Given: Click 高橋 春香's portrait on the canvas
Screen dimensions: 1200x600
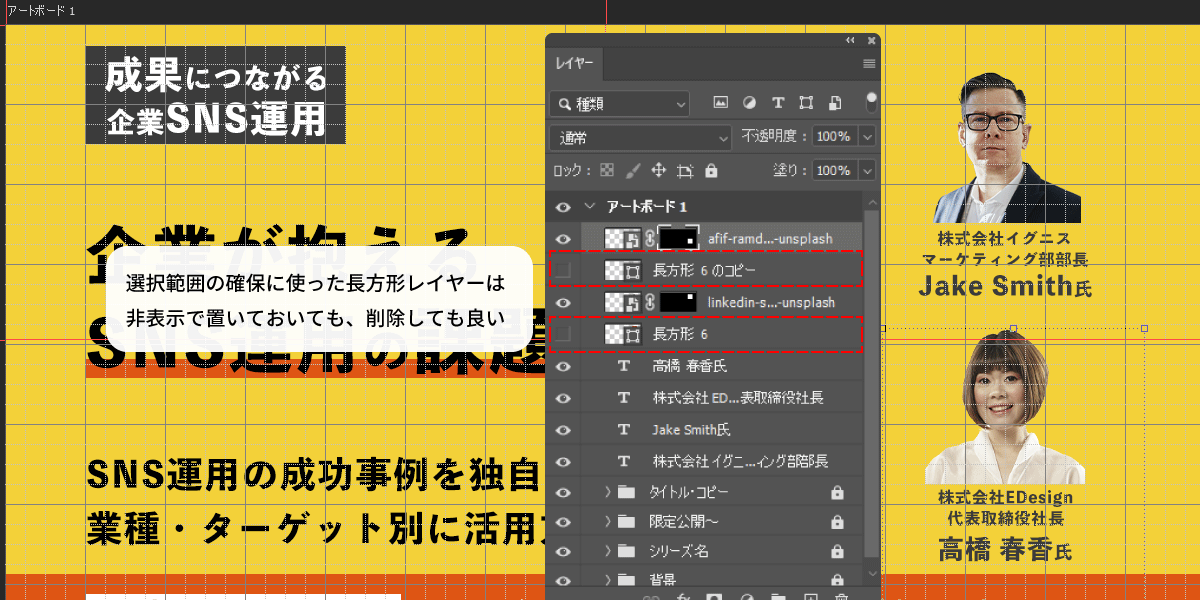Looking at the screenshot, I should (1005, 408).
